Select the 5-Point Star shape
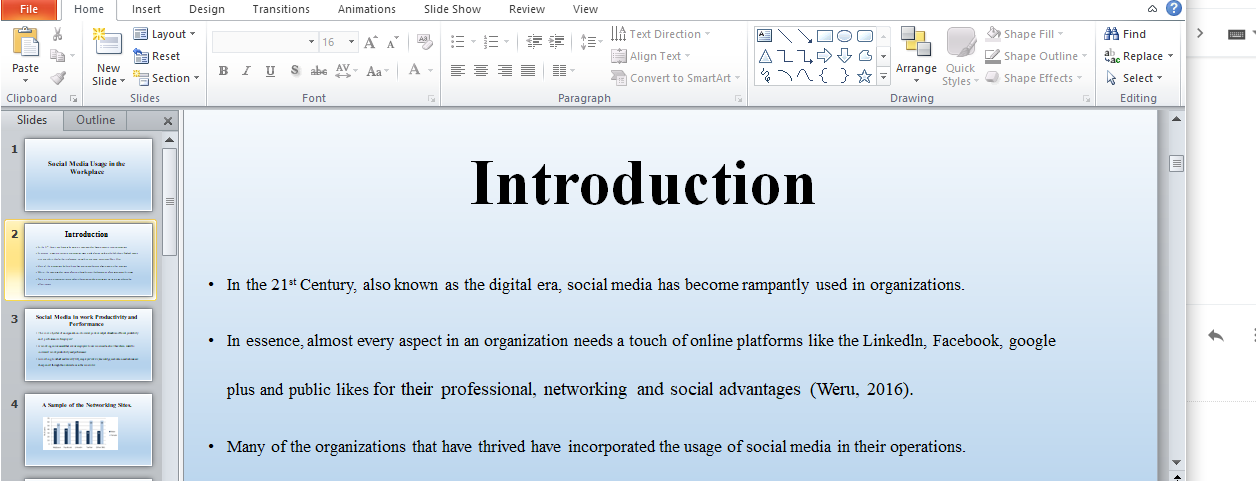1256x481 pixels. click(x=865, y=75)
